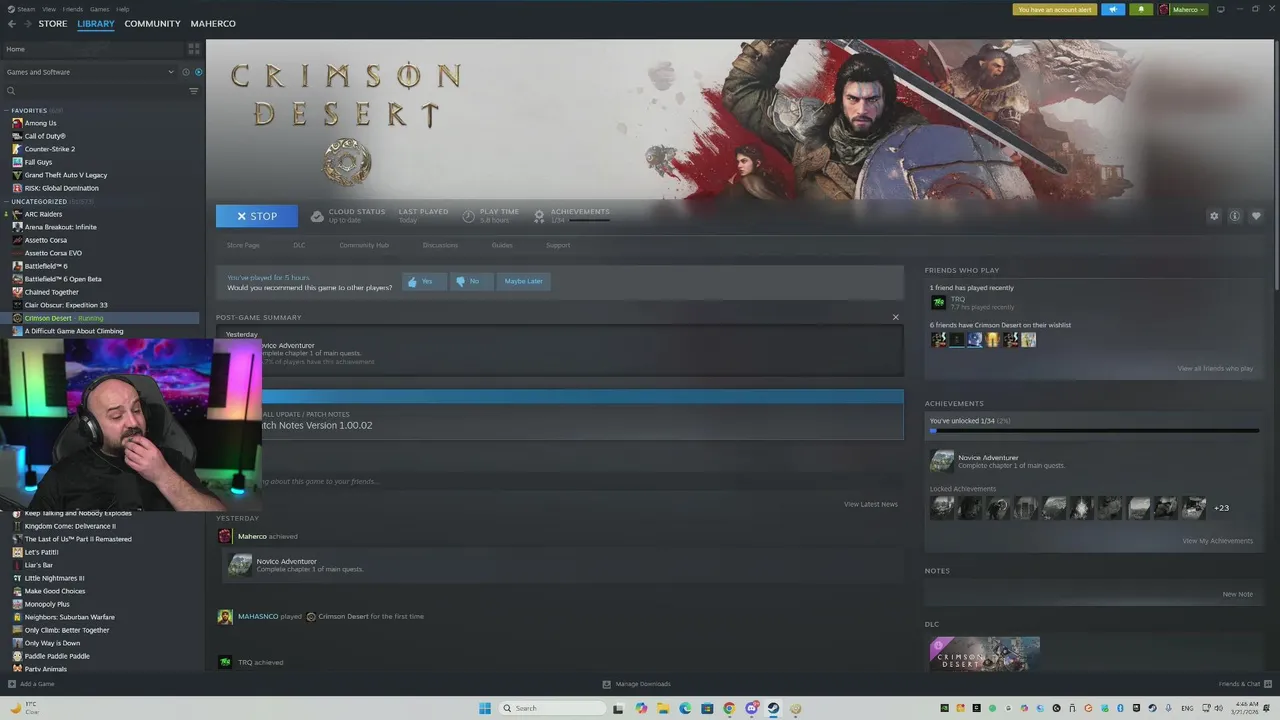Open the green notifications bell
Image resolution: width=1280 pixels, height=720 pixels.
(1141, 9)
